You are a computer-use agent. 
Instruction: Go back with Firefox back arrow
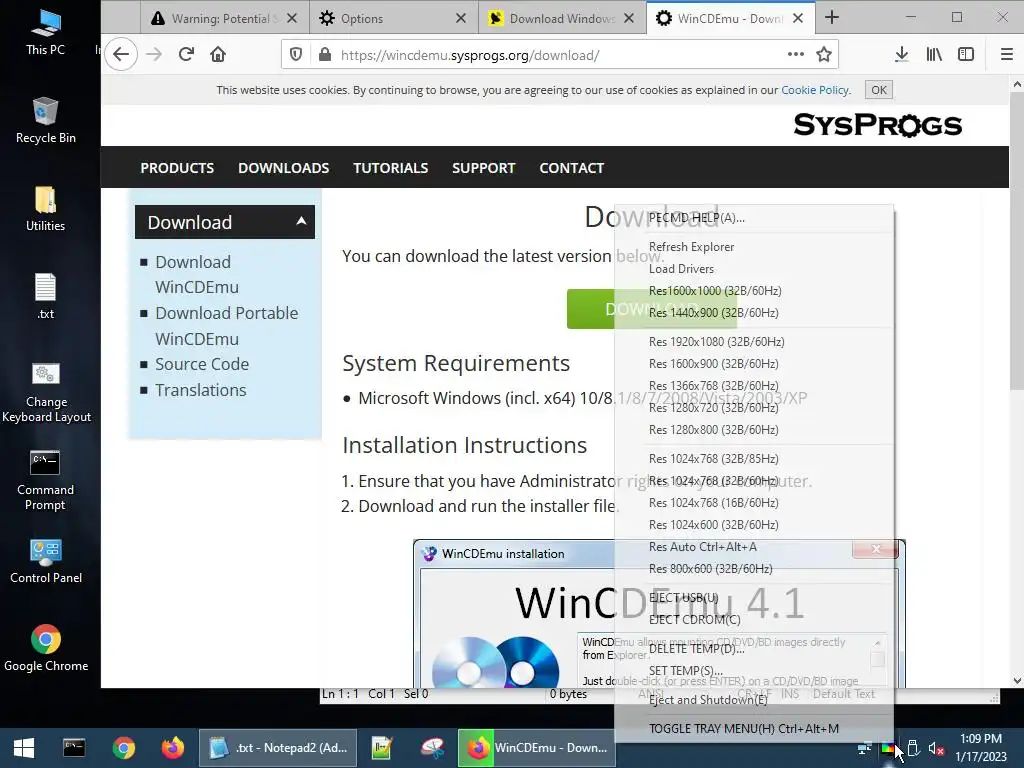point(121,54)
